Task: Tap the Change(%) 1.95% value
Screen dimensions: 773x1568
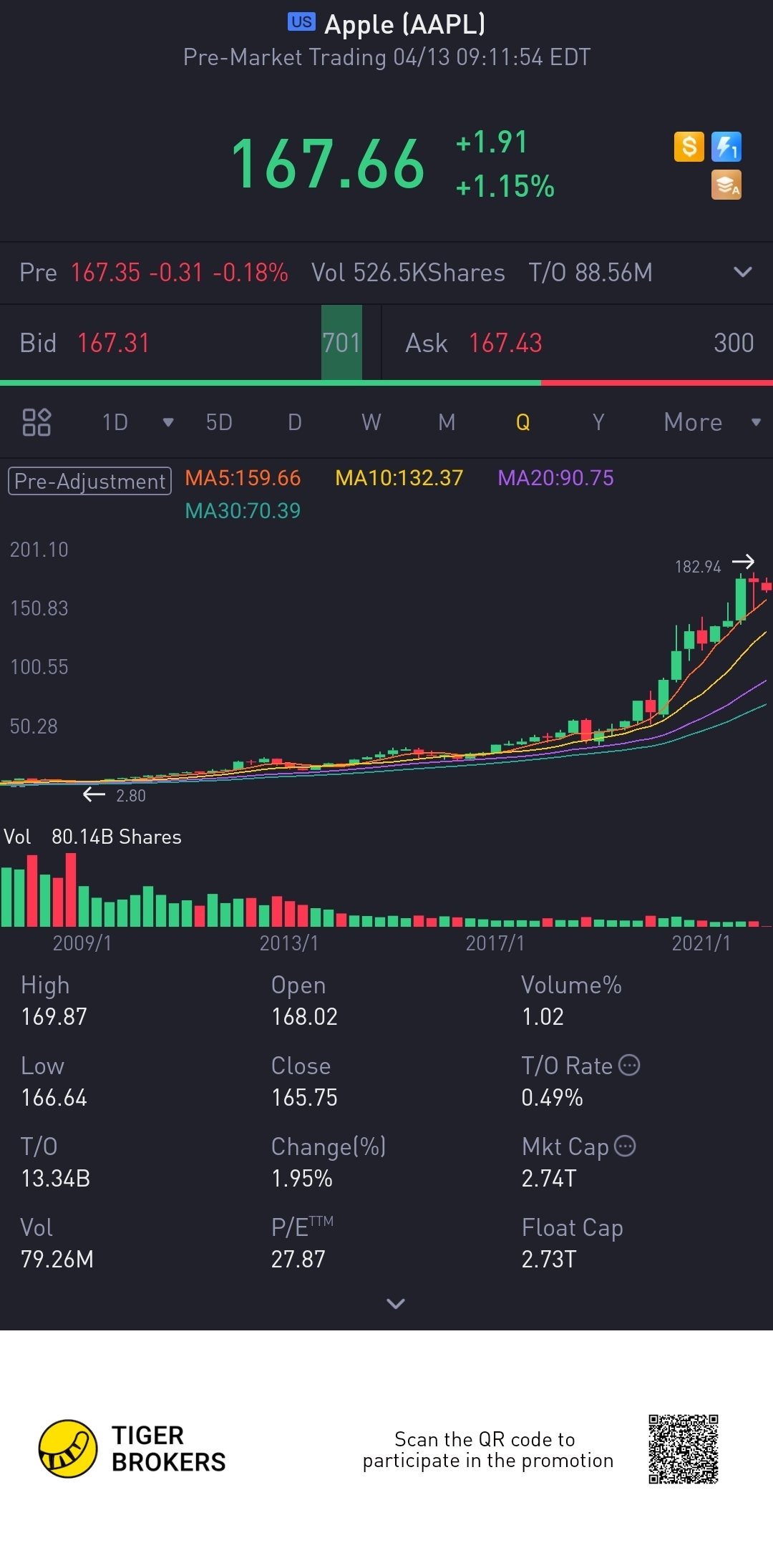Action: point(301,1178)
